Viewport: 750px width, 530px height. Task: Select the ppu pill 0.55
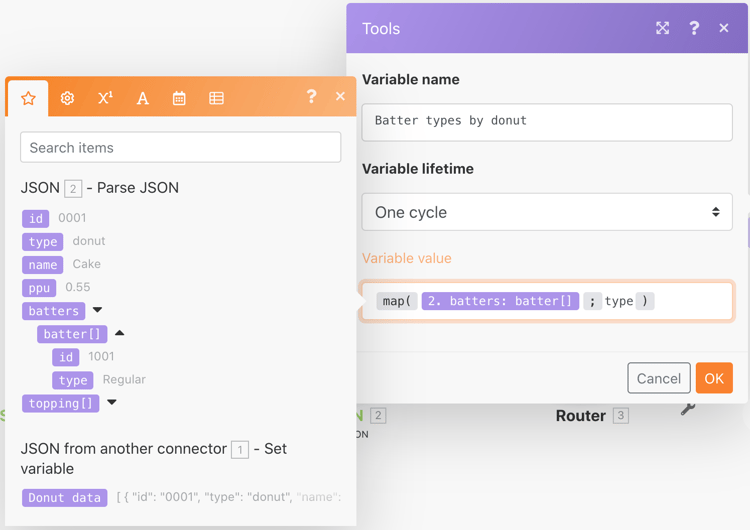39,288
